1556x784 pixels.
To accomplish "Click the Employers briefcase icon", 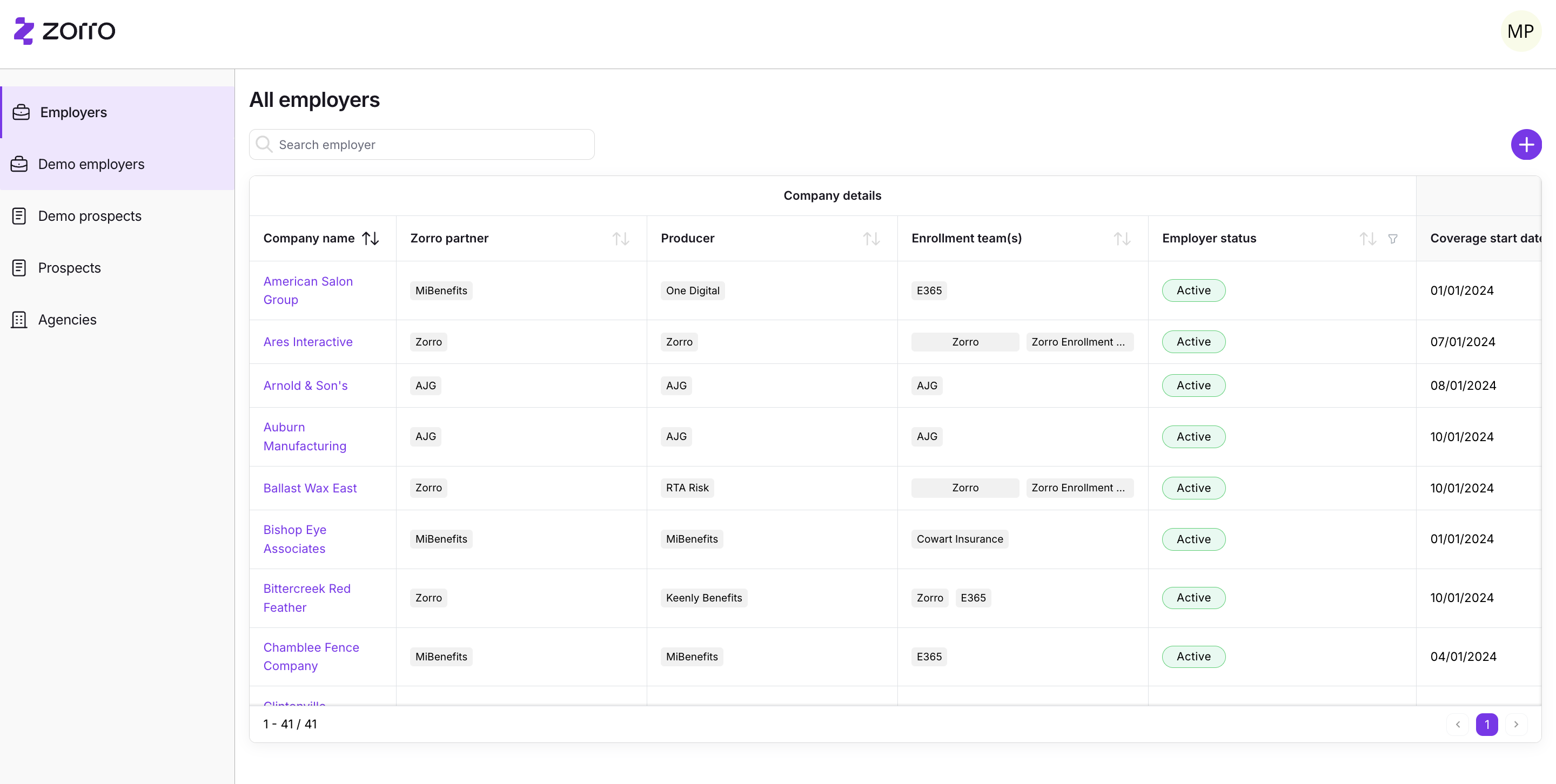I will [x=21, y=112].
